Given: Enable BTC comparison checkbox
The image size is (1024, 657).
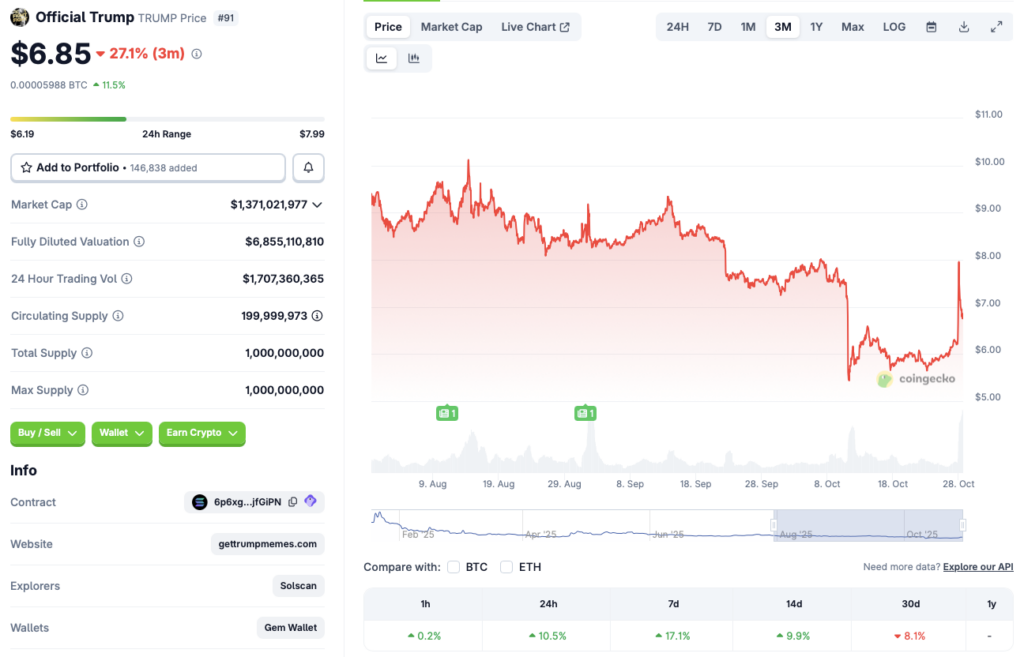Looking at the screenshot, I should tap(452, 566).
